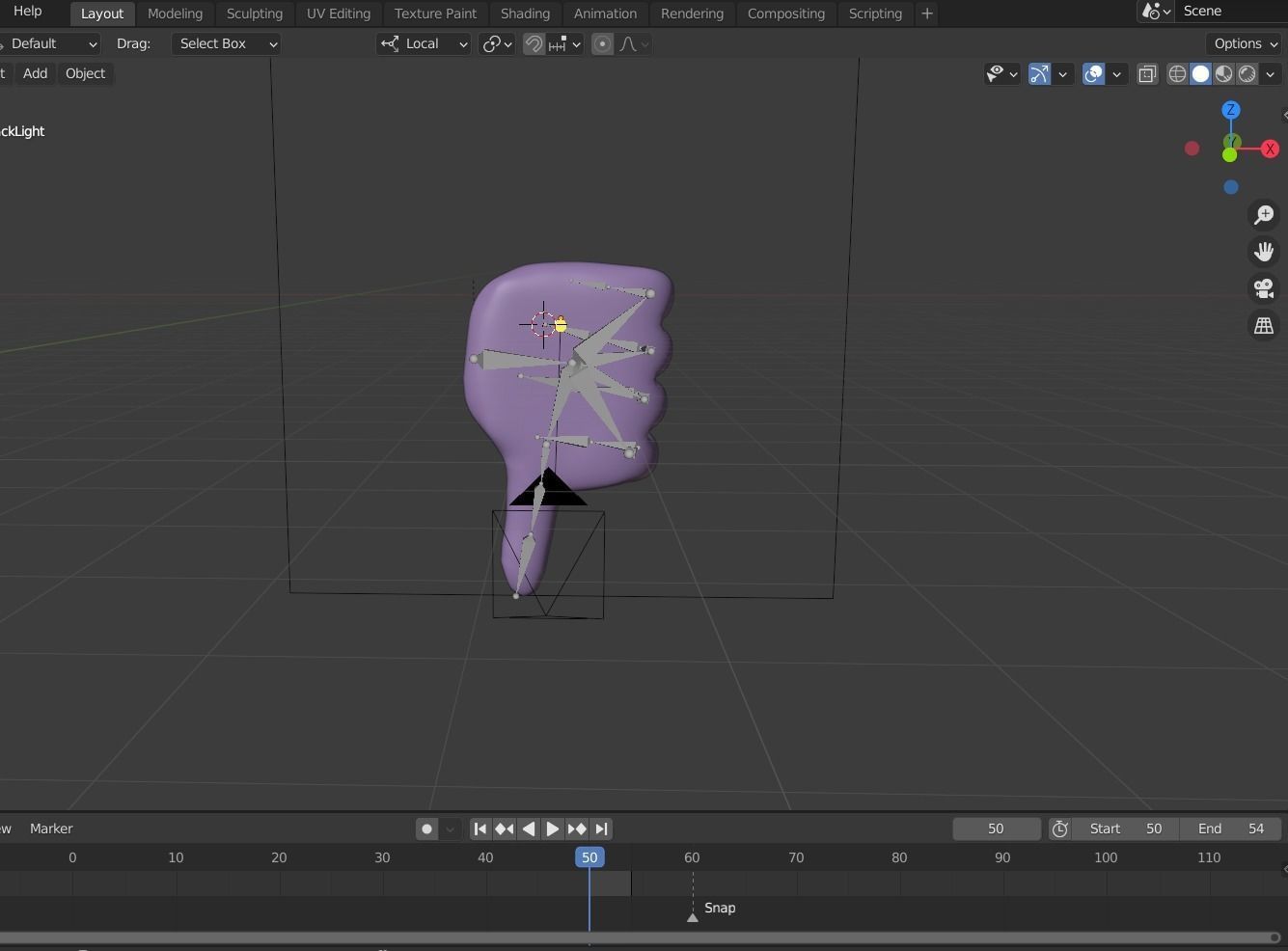
Task: Click the current frame field showing 50
Action: pyautogui.click(x=997, y=829)
